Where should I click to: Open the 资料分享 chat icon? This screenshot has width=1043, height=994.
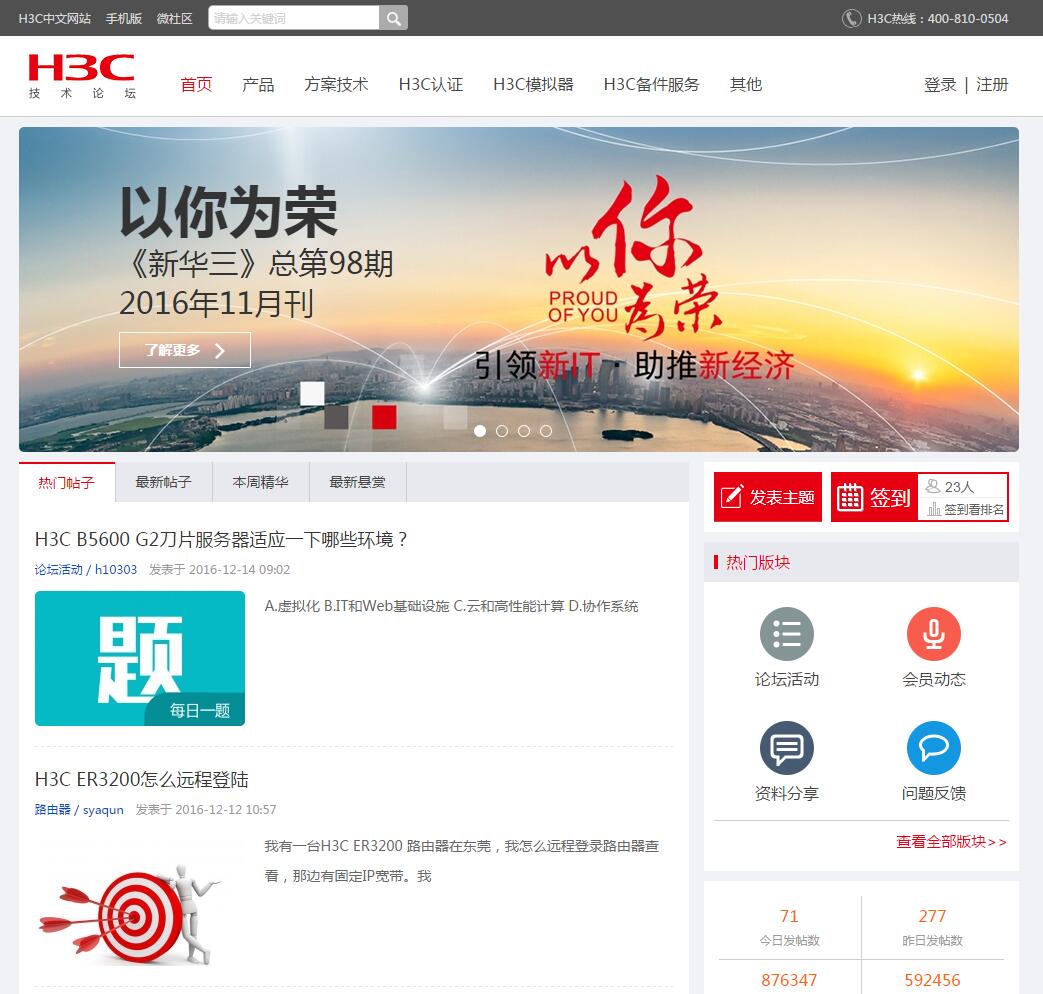(x=786, y=748)
